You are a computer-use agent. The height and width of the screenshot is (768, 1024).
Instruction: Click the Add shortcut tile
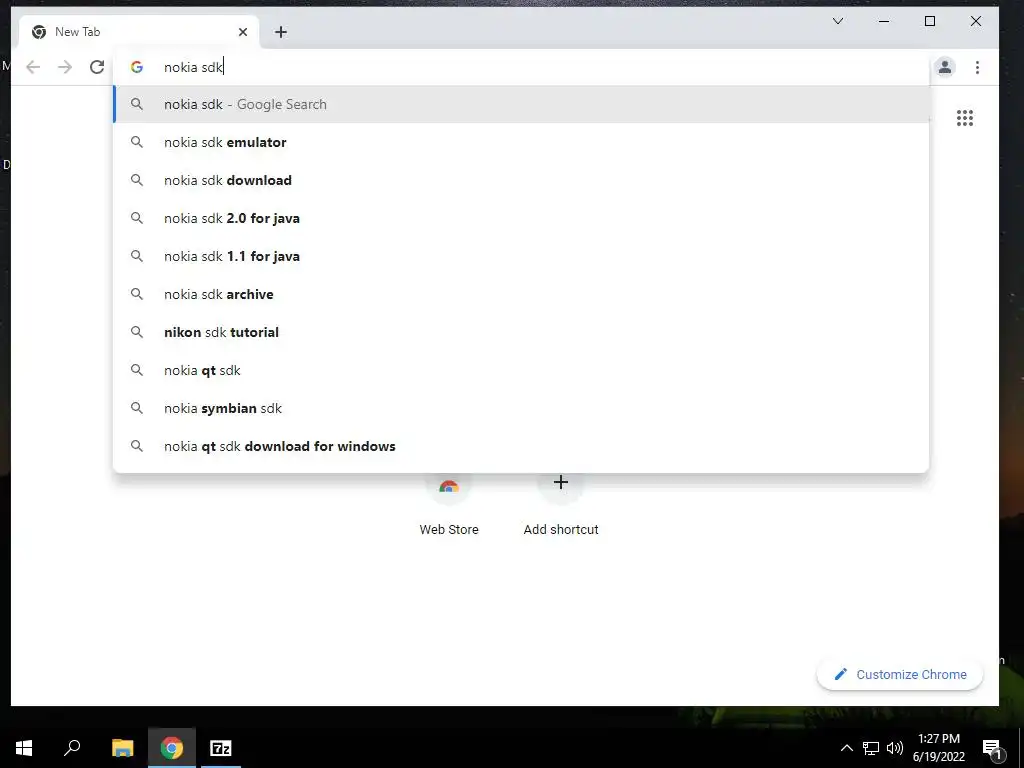point(560,505)
